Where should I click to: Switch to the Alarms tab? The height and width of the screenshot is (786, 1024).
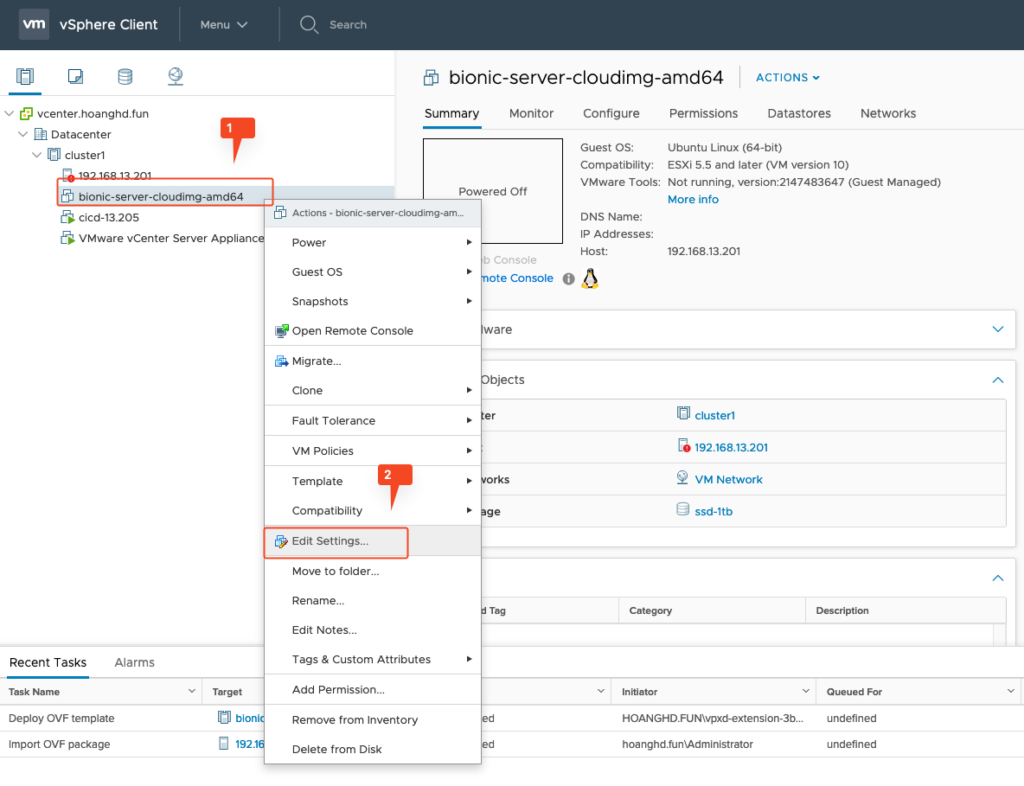pyautogui.click(x=135, y=663)
